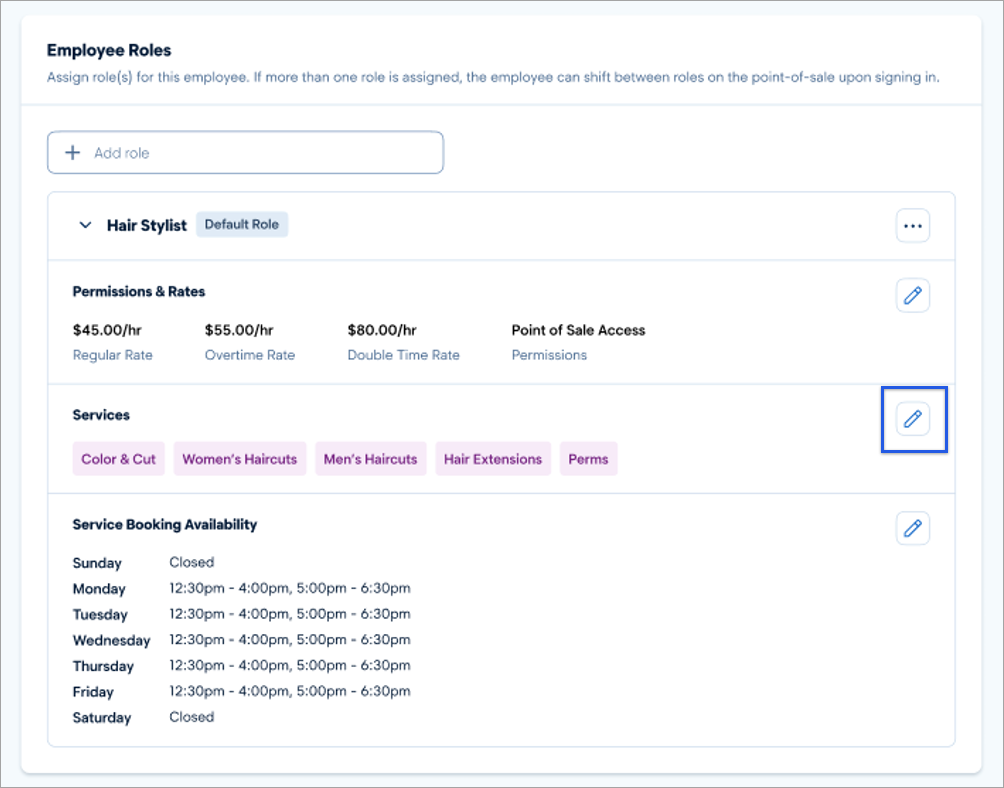Edit Service Booking Availability schedule
Image resolution: width=1004 pixels, height=788 pixels.
[912, 528]
